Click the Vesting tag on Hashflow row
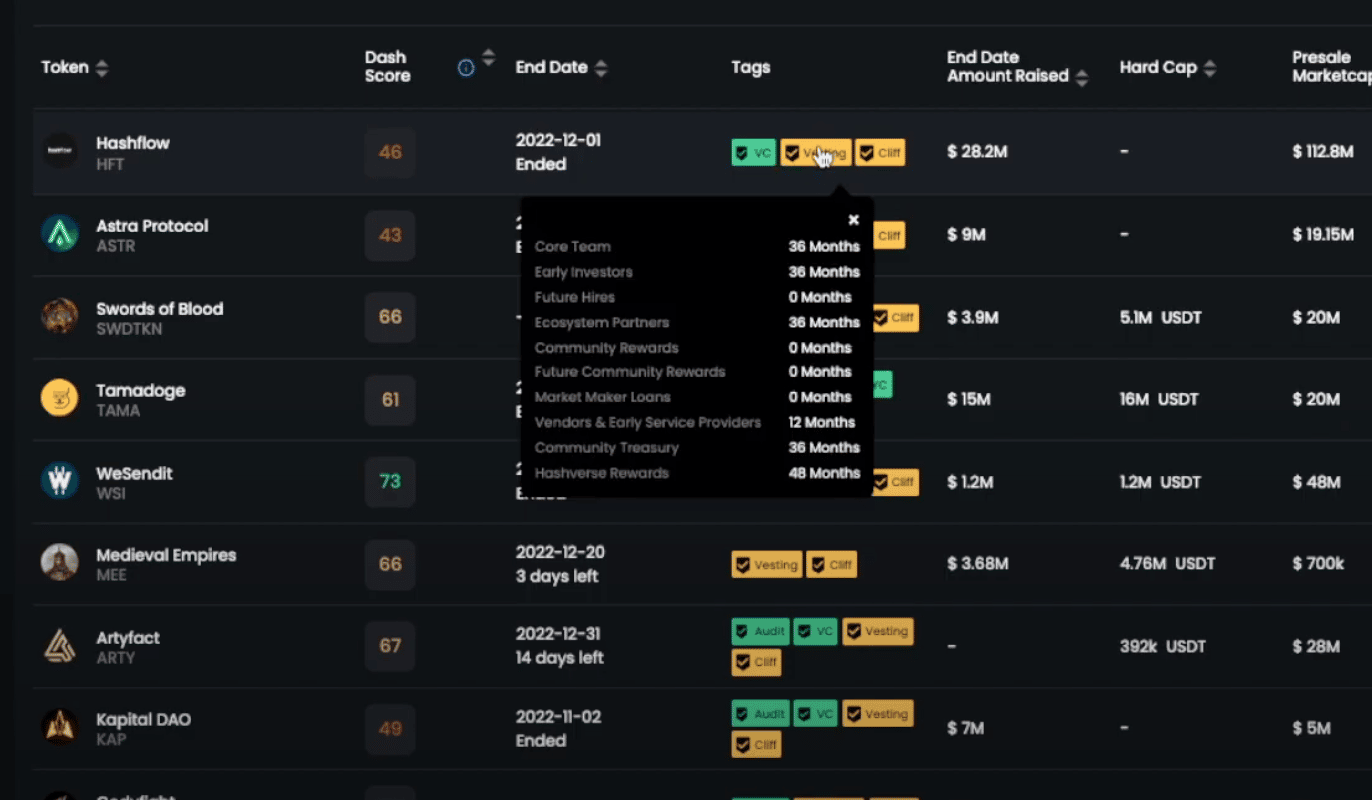Viewport: 1372px width, 800px height. (816, 153)
